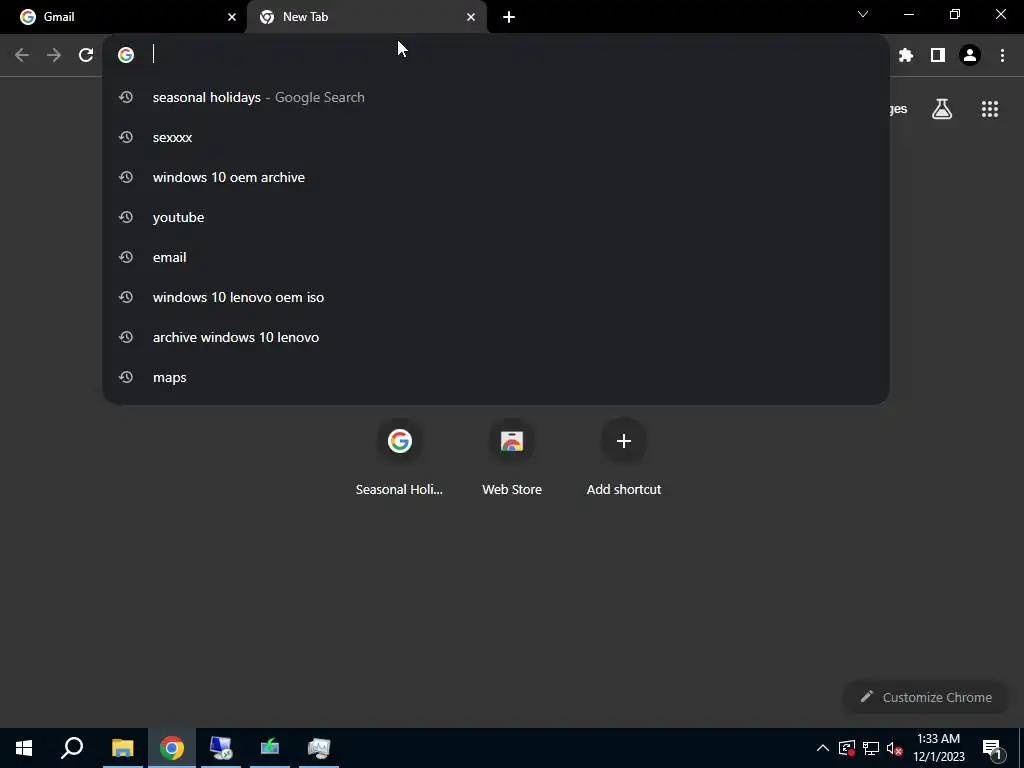Click the muted speaker volume icon
Viewport: 1024px width, 768px height.
[895, 748]
